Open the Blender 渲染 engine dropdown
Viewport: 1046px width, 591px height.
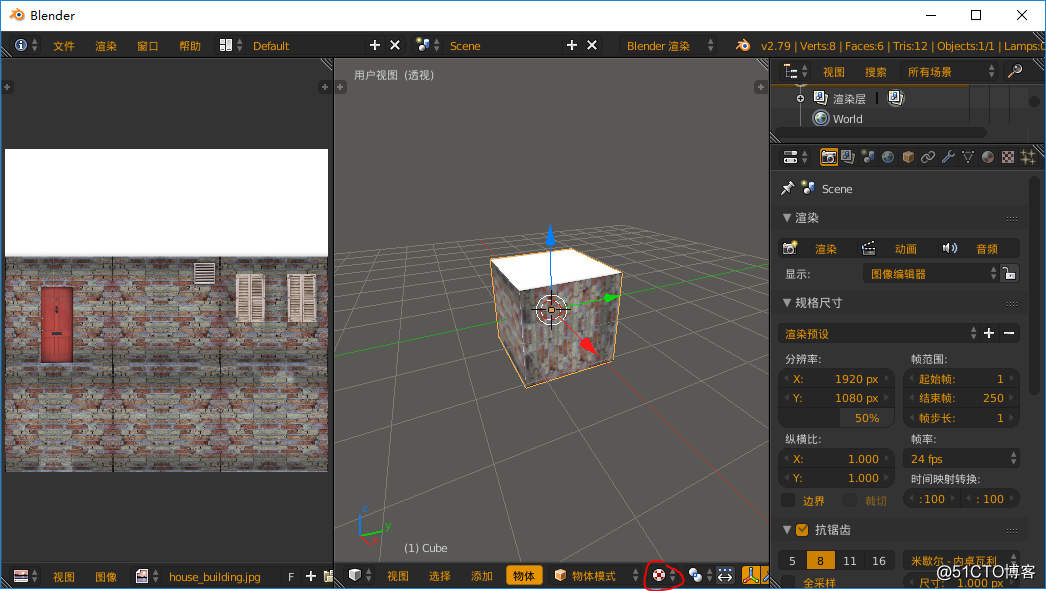pos(668,45)
